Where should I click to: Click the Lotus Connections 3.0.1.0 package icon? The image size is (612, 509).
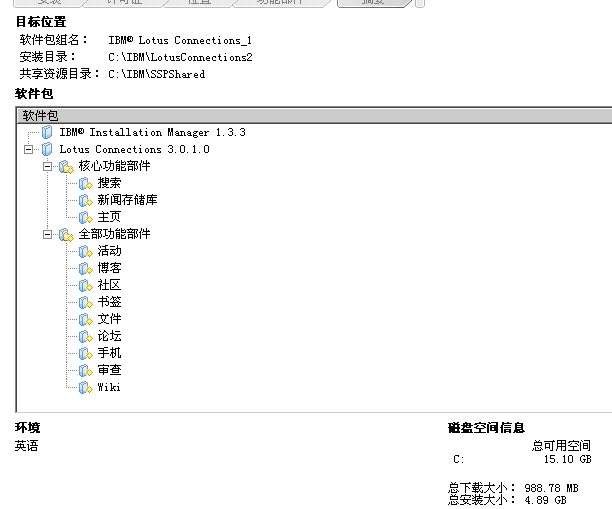pos(47,149)
